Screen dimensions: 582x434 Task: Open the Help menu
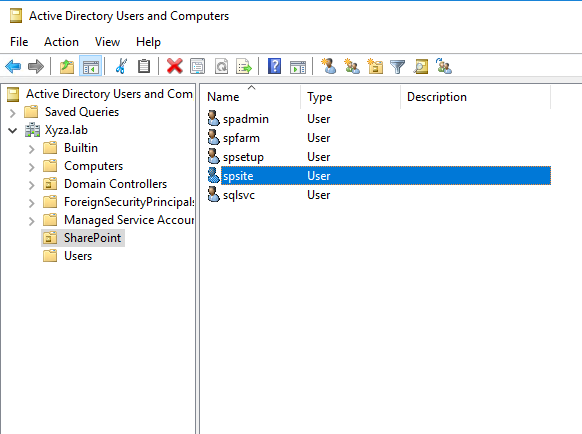tap(148, 42)
